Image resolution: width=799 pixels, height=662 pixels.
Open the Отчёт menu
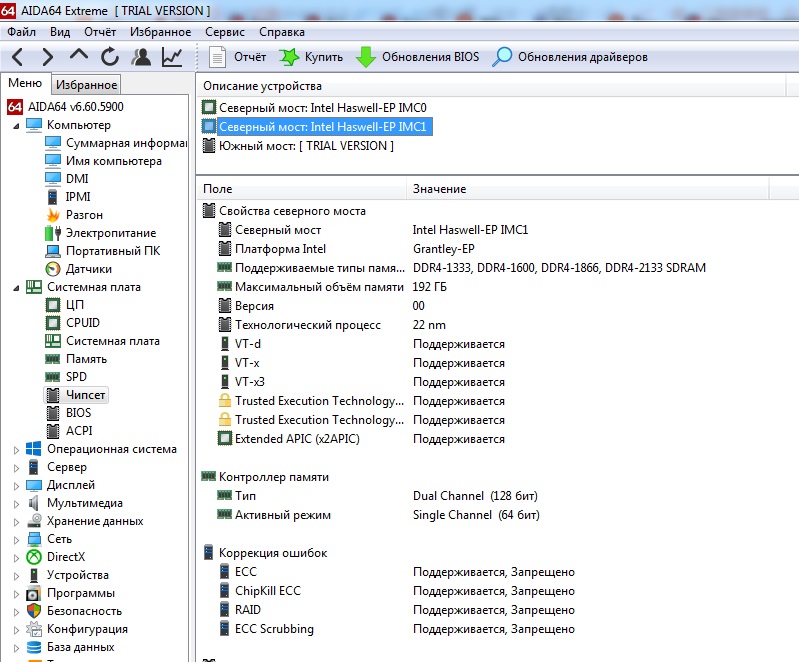pyautogui.click(x=100, y=32)
